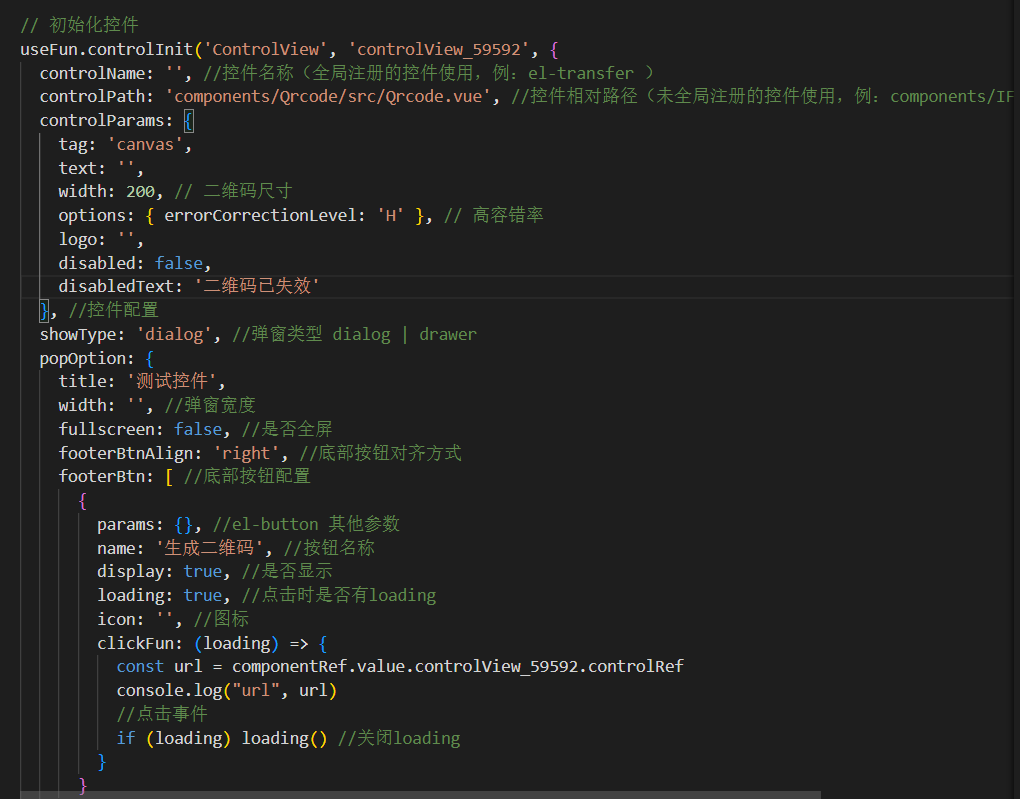Screen dimensions: 1020x799
Task: Click the 'right' footerBtnAlign value
Action: (x=246, y=453)
